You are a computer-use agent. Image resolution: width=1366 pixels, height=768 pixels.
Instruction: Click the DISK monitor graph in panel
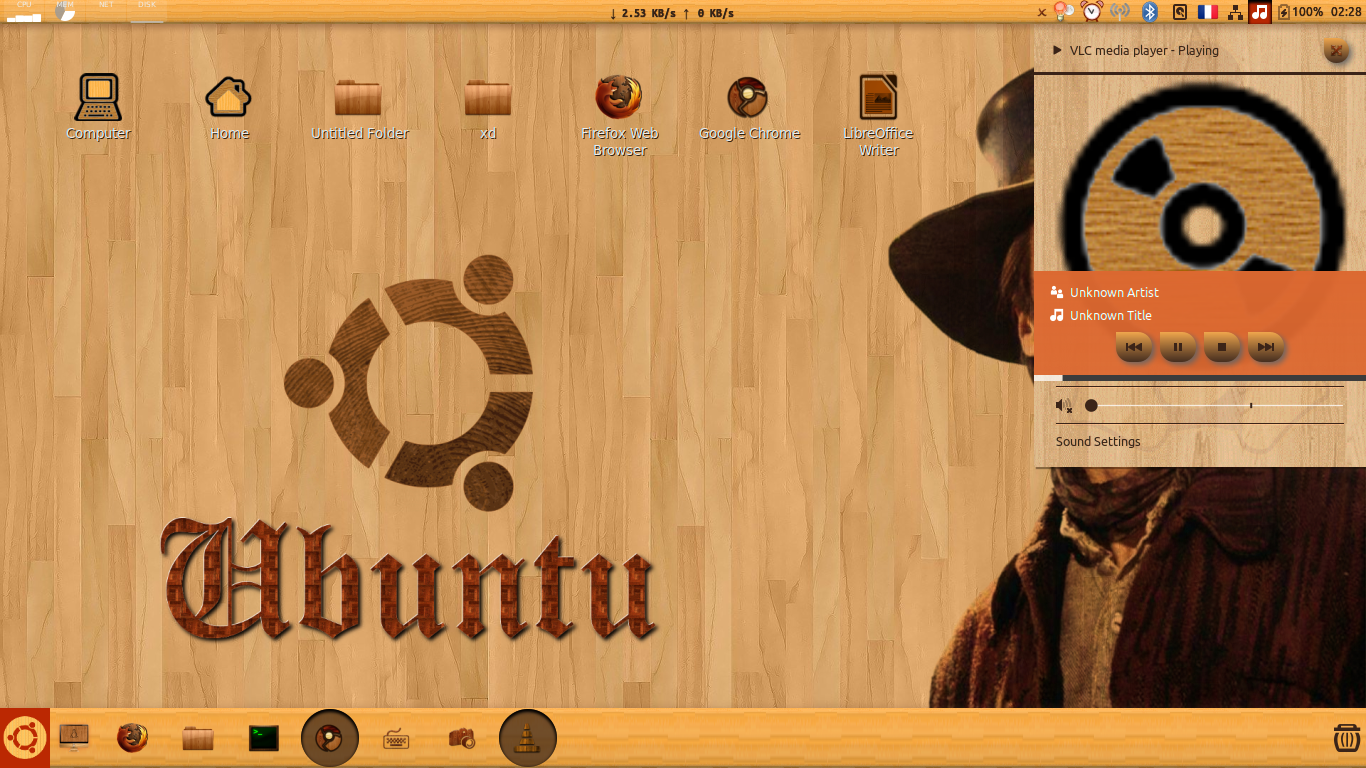[147, 12]
